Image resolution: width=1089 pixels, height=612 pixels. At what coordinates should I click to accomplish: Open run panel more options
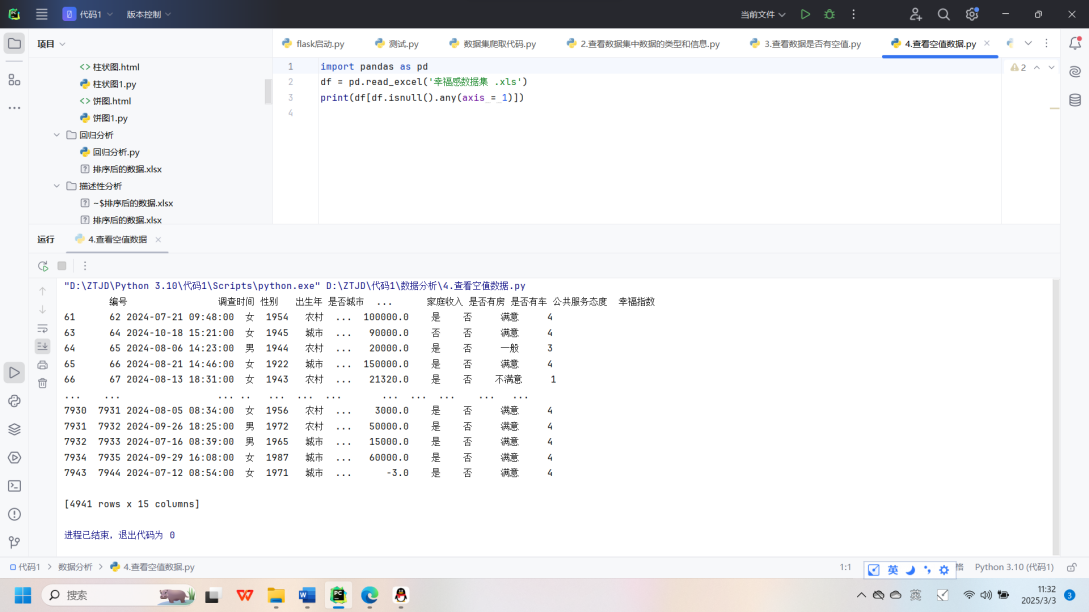85,266
